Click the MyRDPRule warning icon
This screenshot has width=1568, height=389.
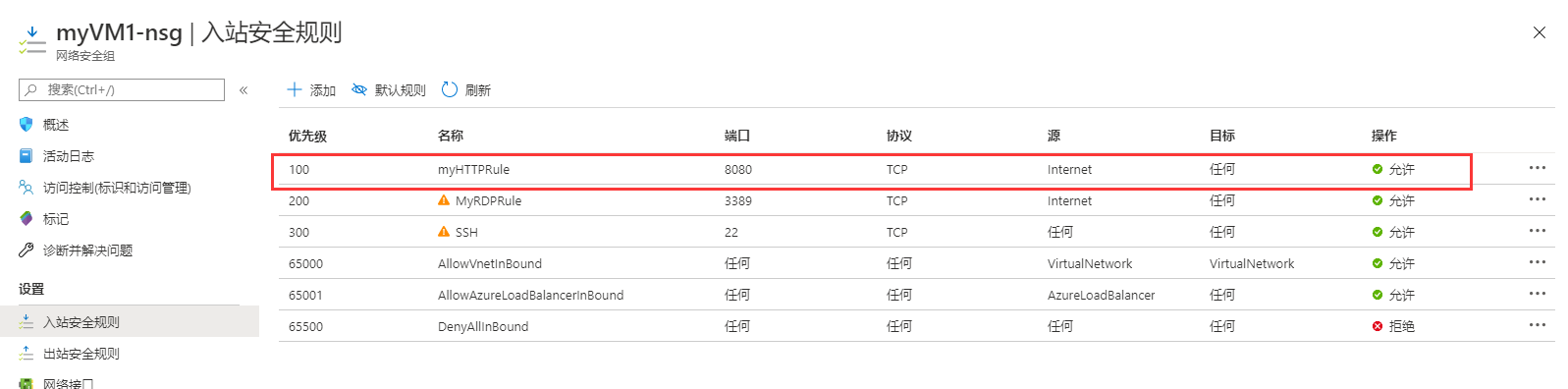(444, 200)
